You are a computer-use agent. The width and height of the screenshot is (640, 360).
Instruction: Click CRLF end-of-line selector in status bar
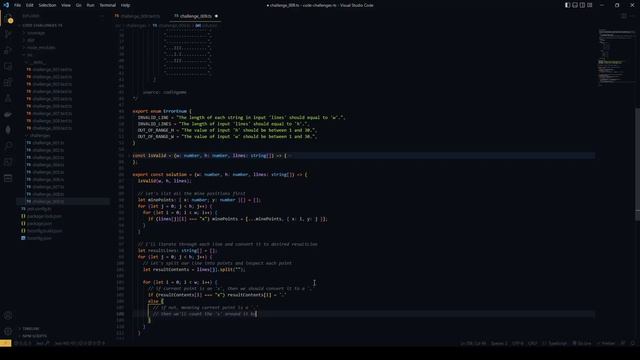coord(533,343)
